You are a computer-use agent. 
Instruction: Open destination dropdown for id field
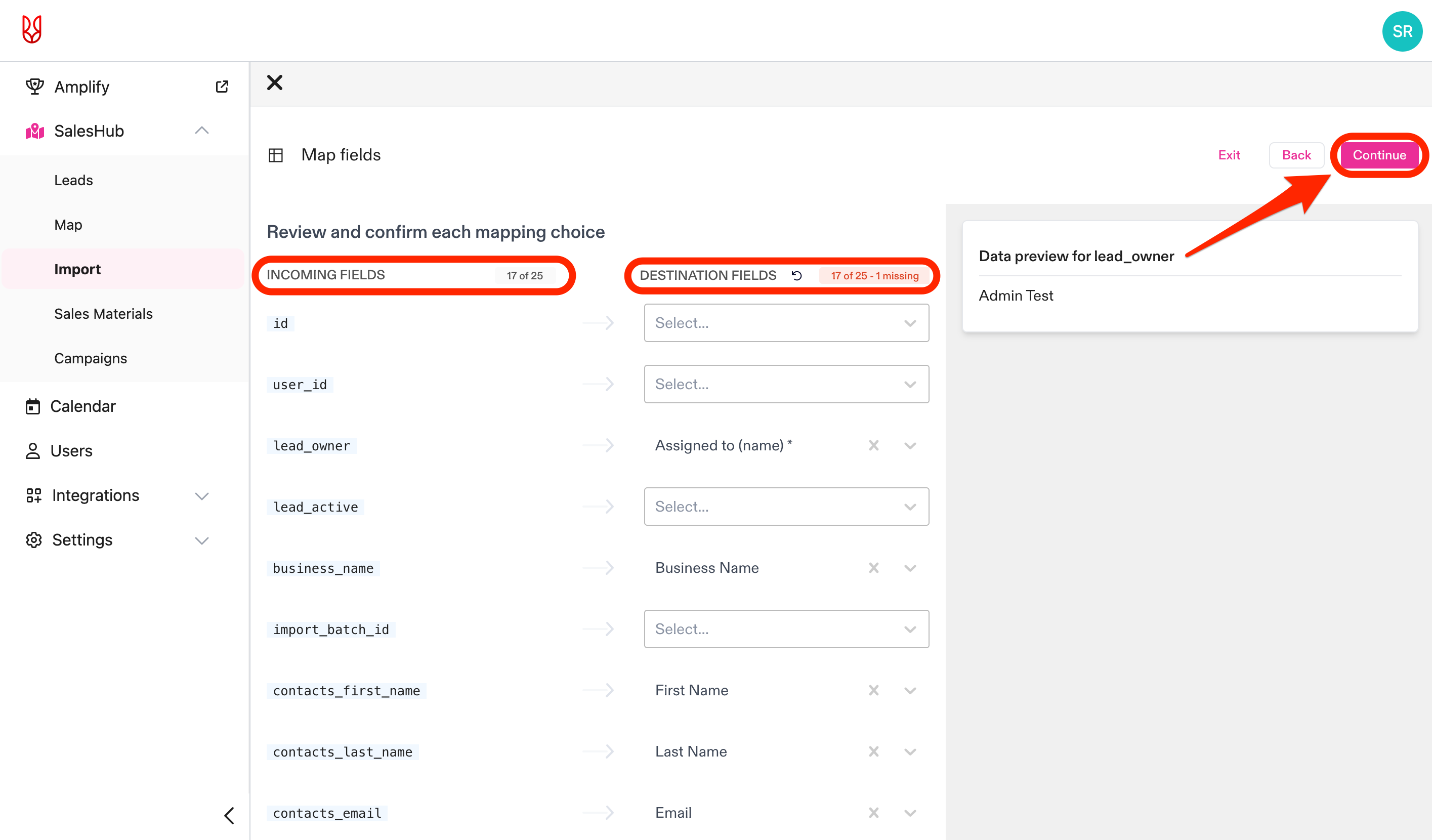786,323
